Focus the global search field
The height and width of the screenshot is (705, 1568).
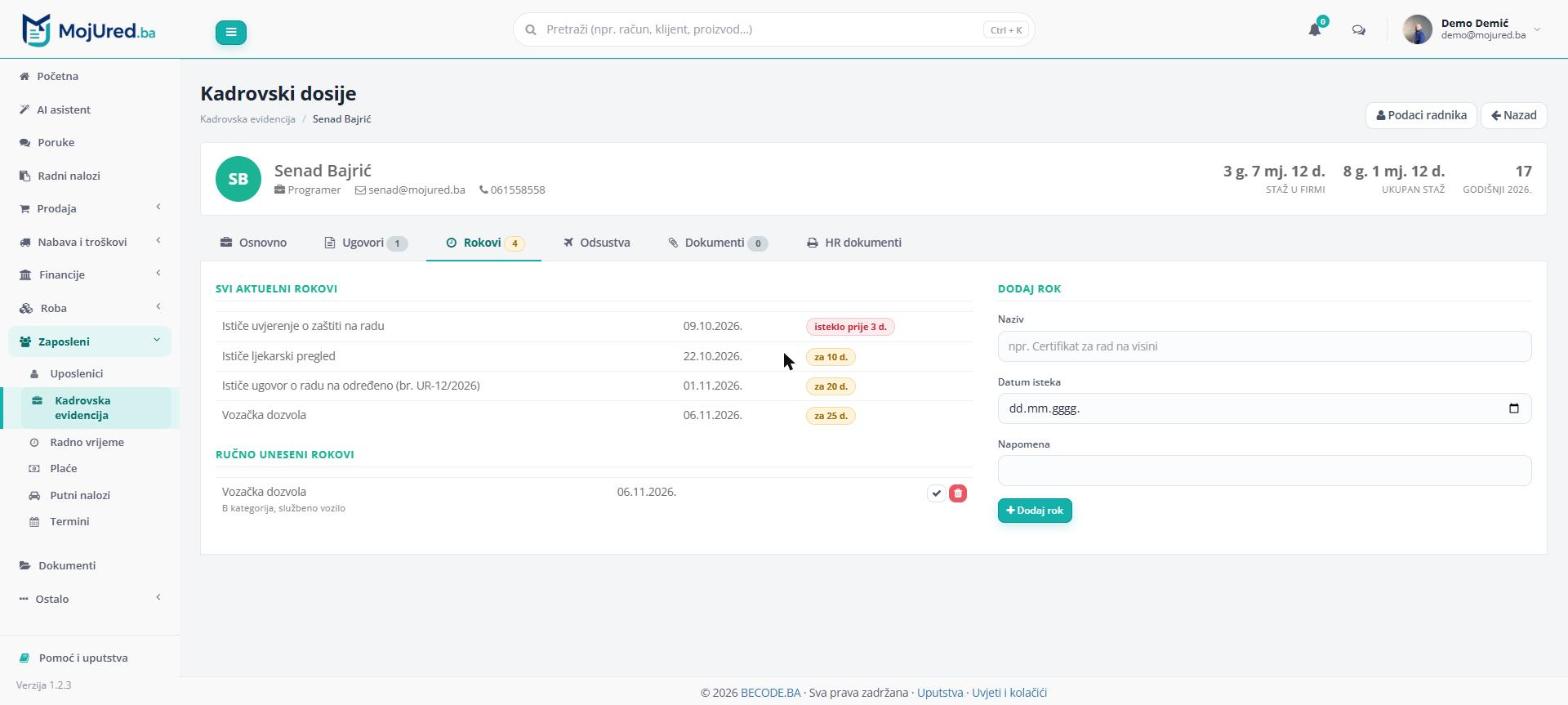click(x=773, y=30)
